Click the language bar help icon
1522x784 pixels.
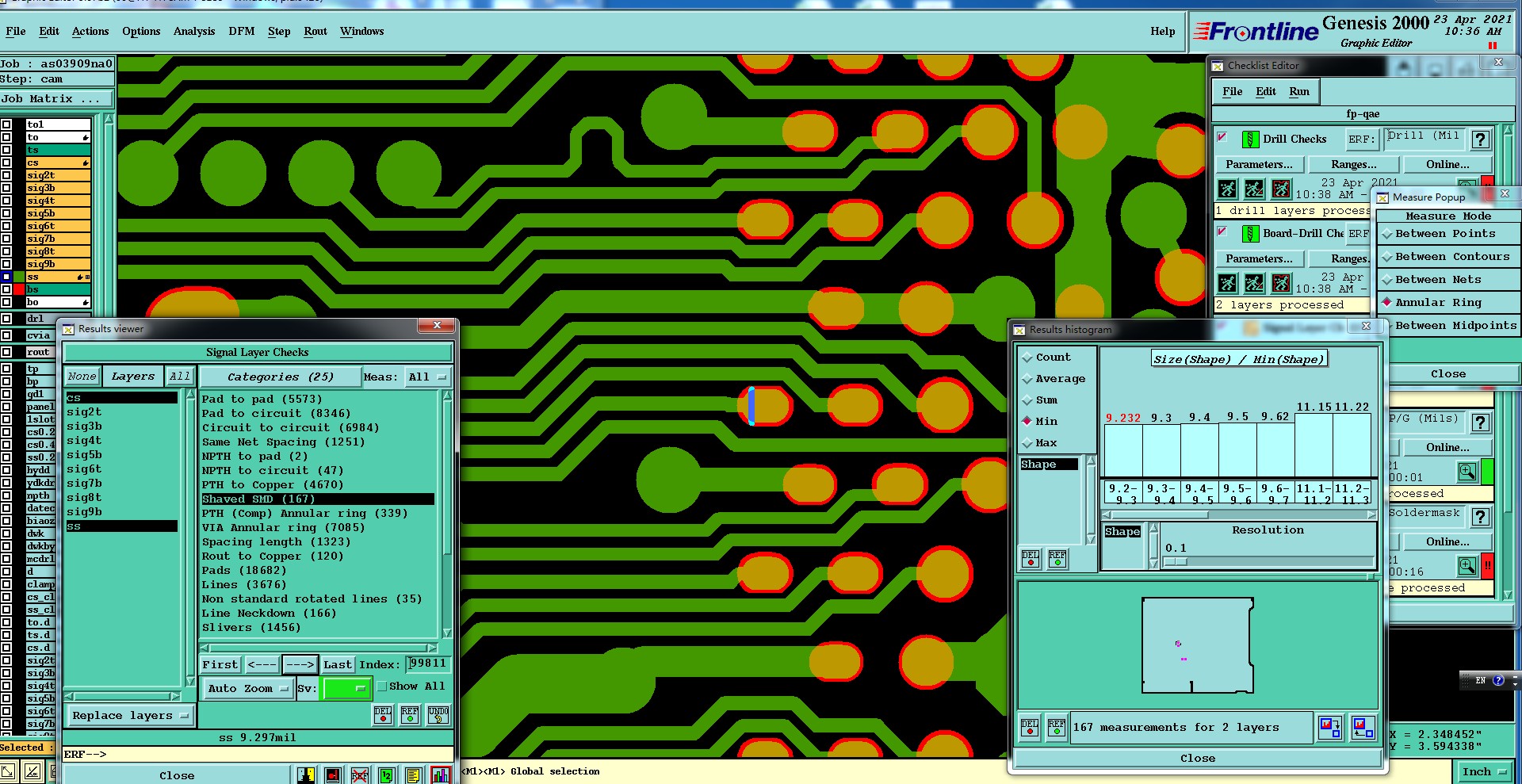click(x=1498, y=680)
